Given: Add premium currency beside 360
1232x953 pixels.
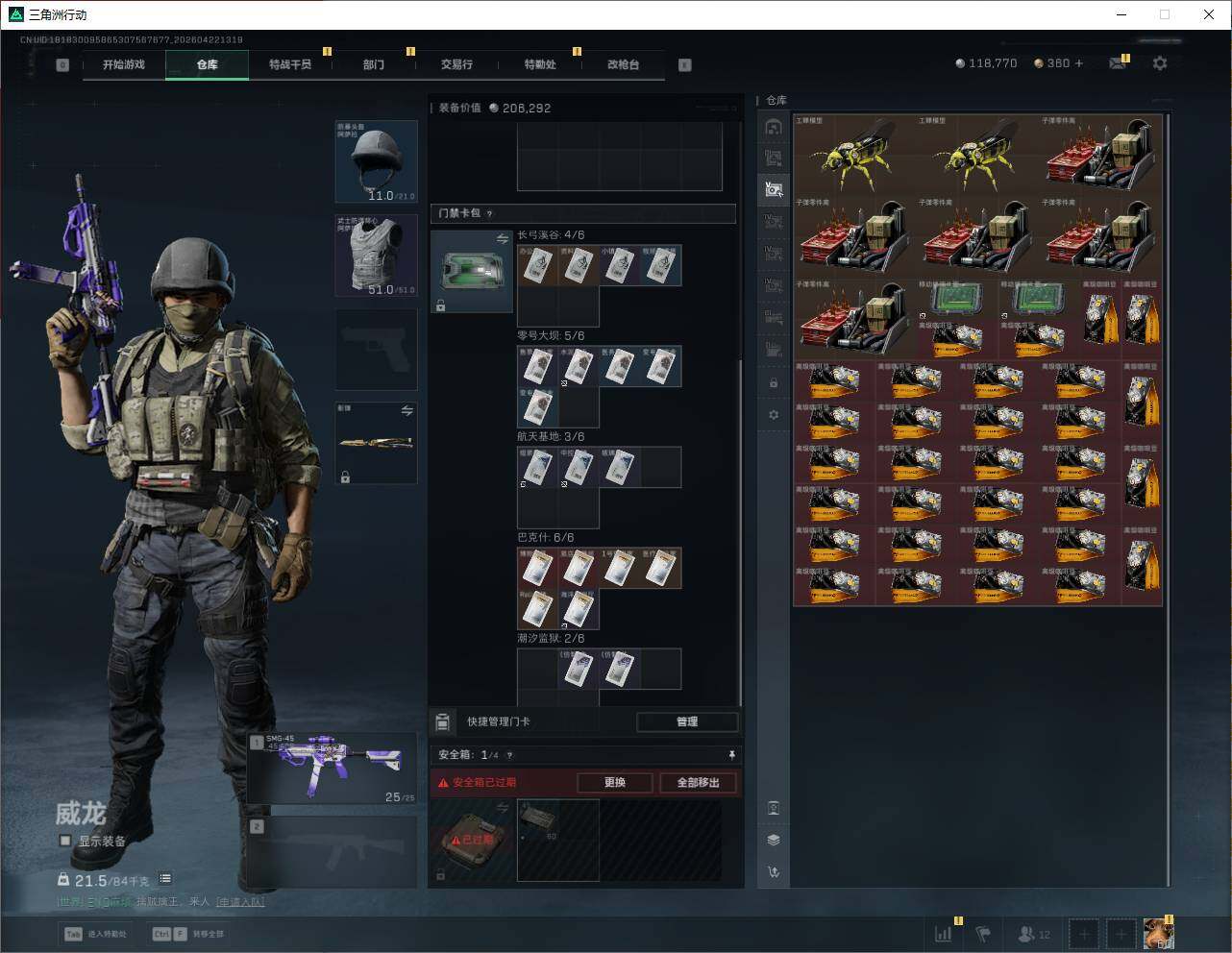Looking at the screenshot, I should pyautogui.click(x=1079, y=63).
